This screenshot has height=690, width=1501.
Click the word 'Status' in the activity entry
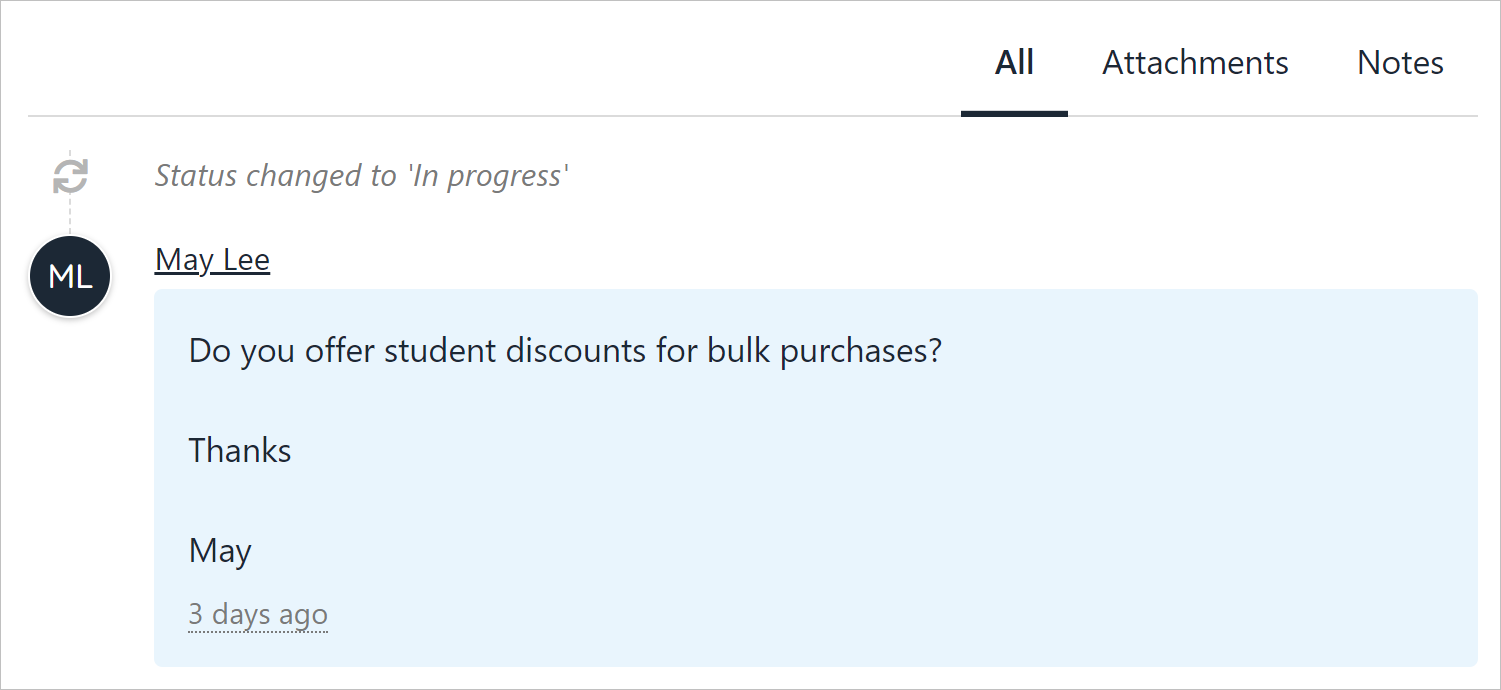[197, 176]
